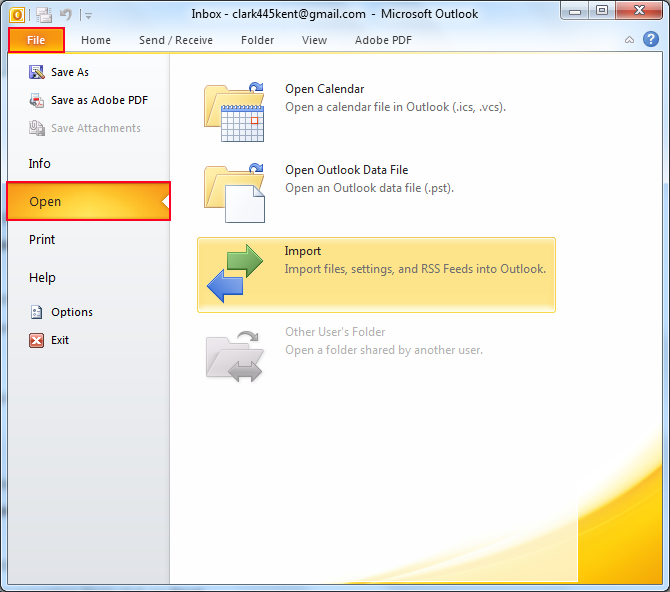Click 'Open a folder shared by another user' text
670x592 pixels.
384,350
